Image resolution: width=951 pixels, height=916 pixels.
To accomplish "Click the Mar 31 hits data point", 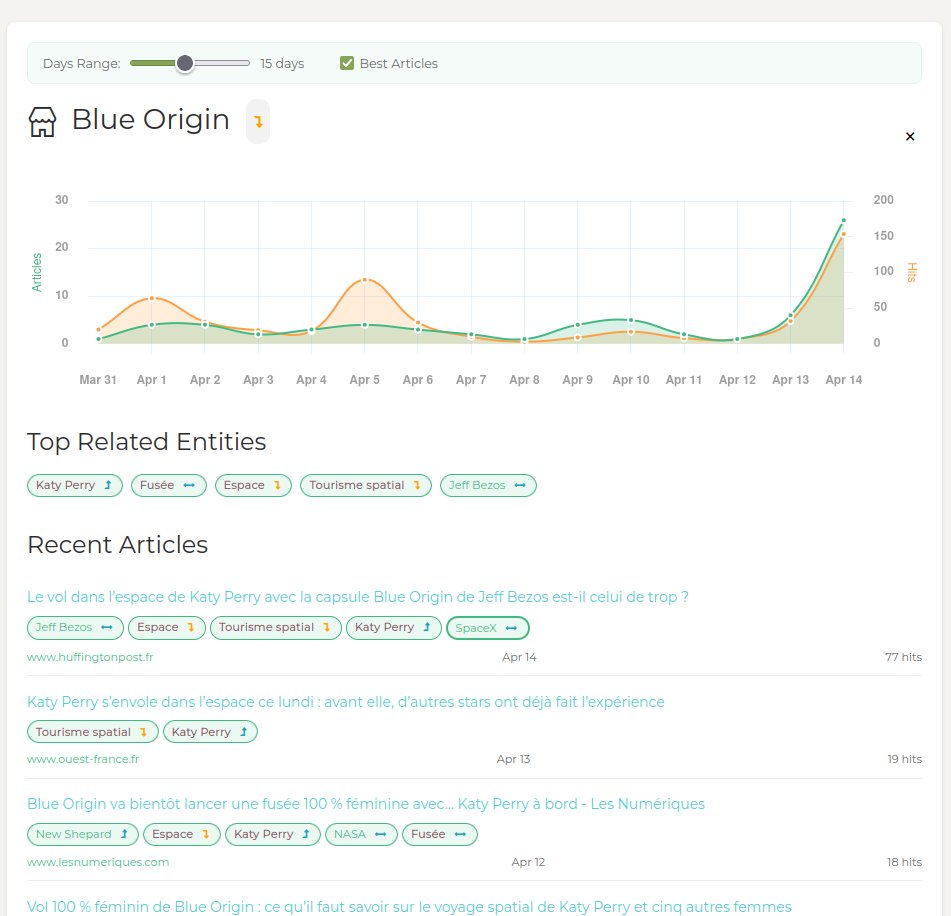I will click(98, 330).
